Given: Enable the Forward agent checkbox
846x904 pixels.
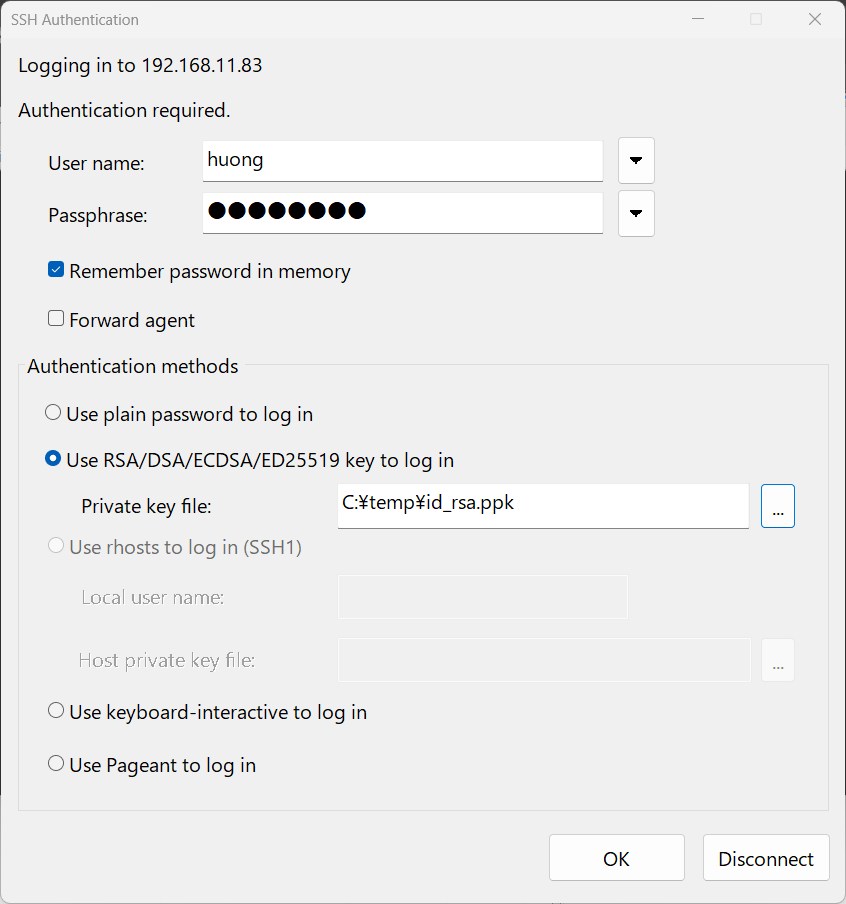Looking at the screenshot, I should (56, 318).
